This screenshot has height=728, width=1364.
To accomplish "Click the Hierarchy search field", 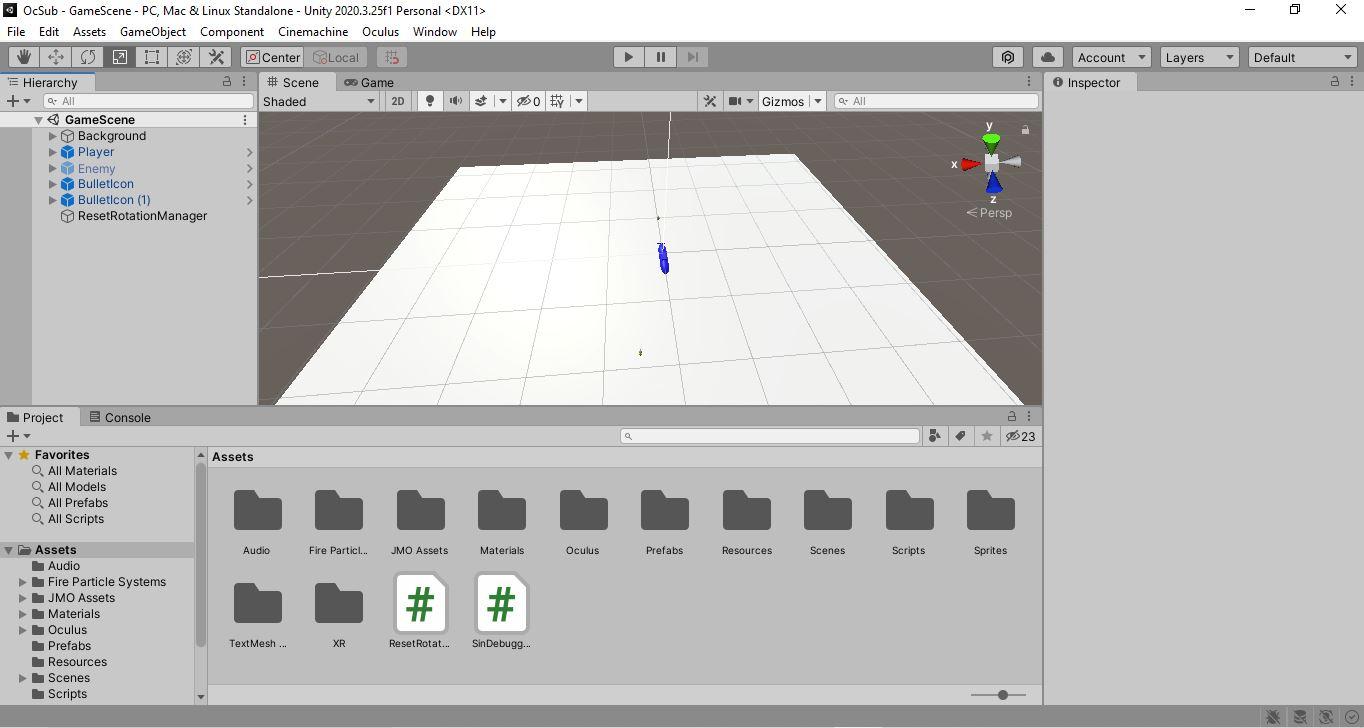I will coord(148,101).
